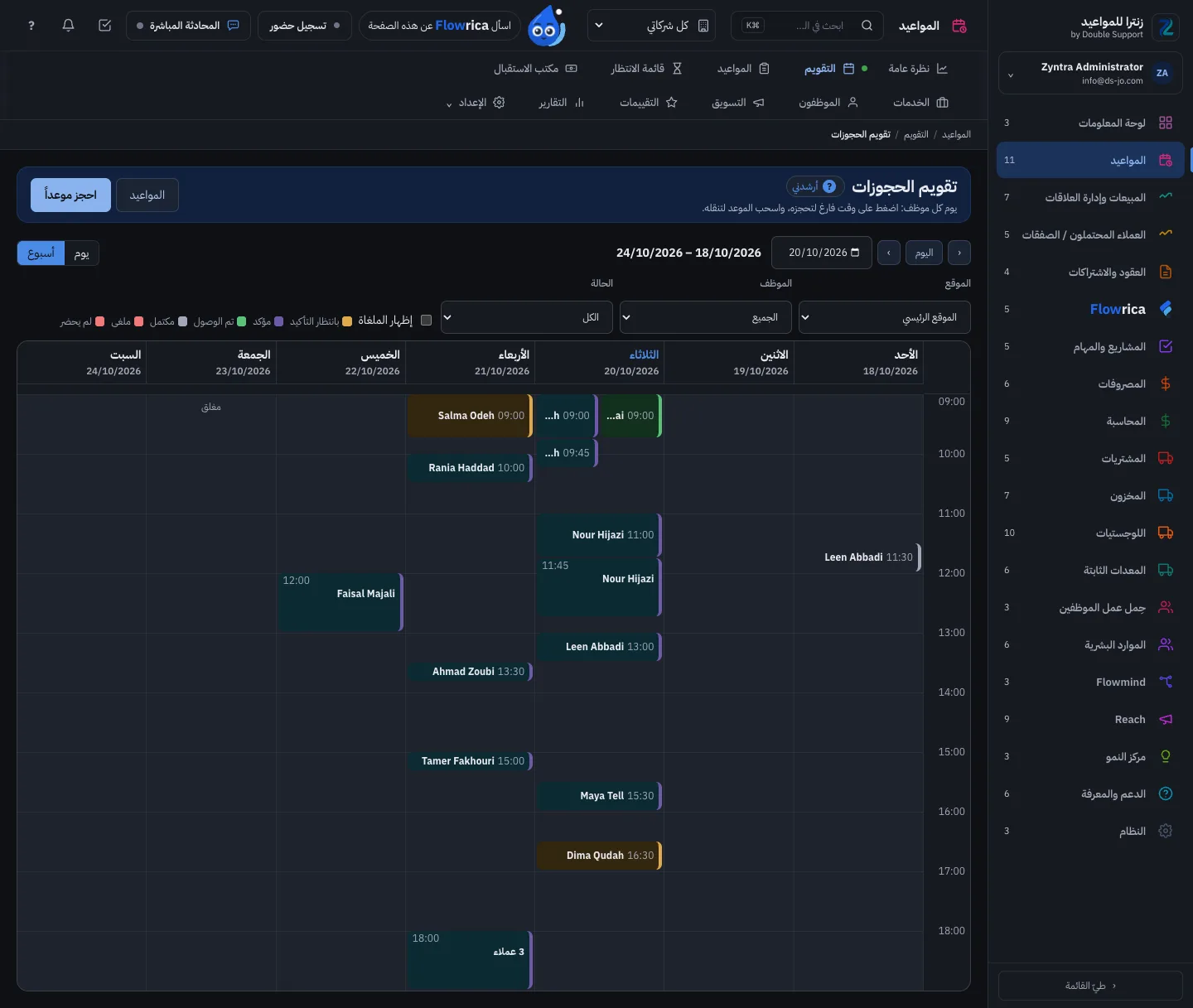
Task: Click the Appointments button in header card
Action: 147,195
